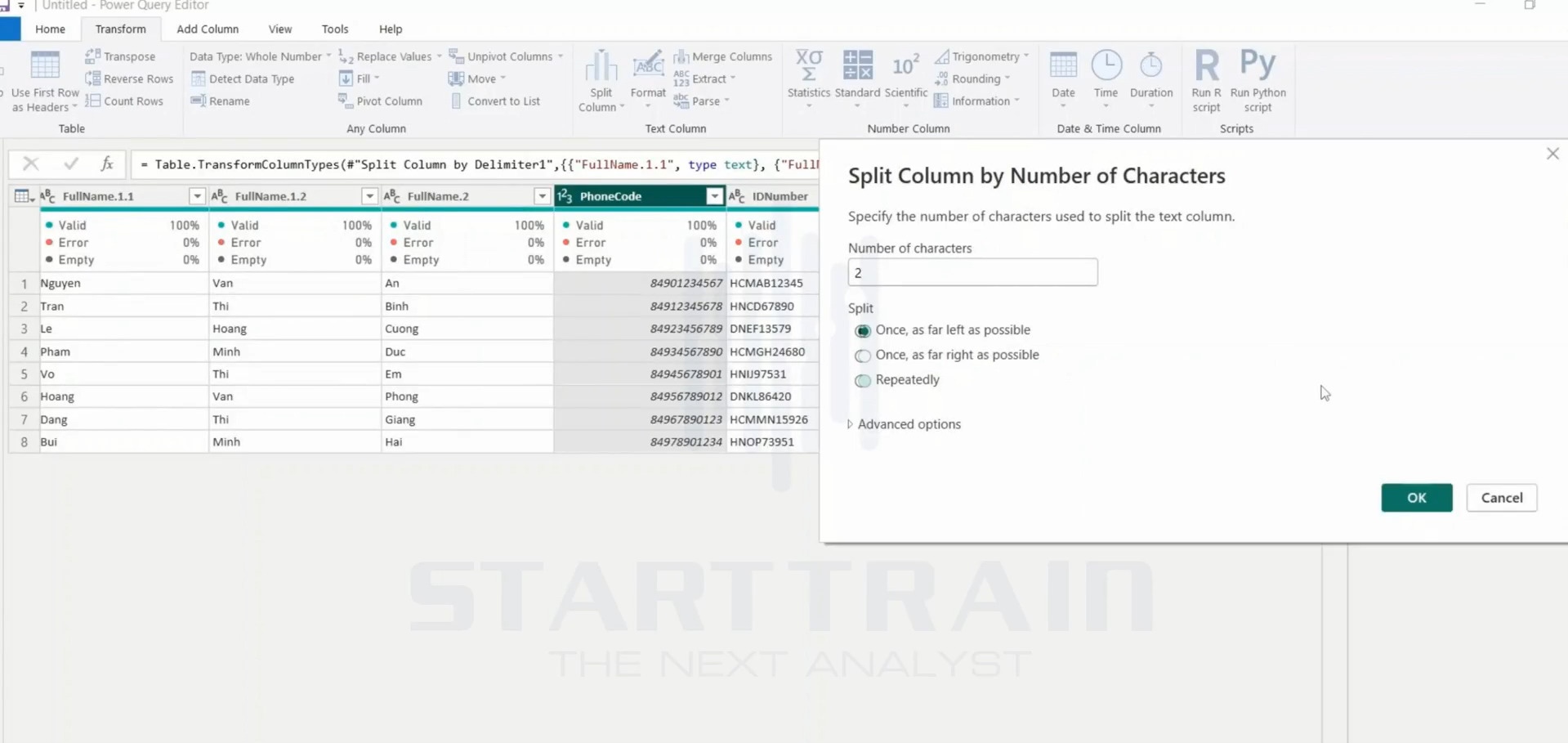1568x743 pixels.
Task: Open the Duration column tool
Action: click(x=1151, y=79)
